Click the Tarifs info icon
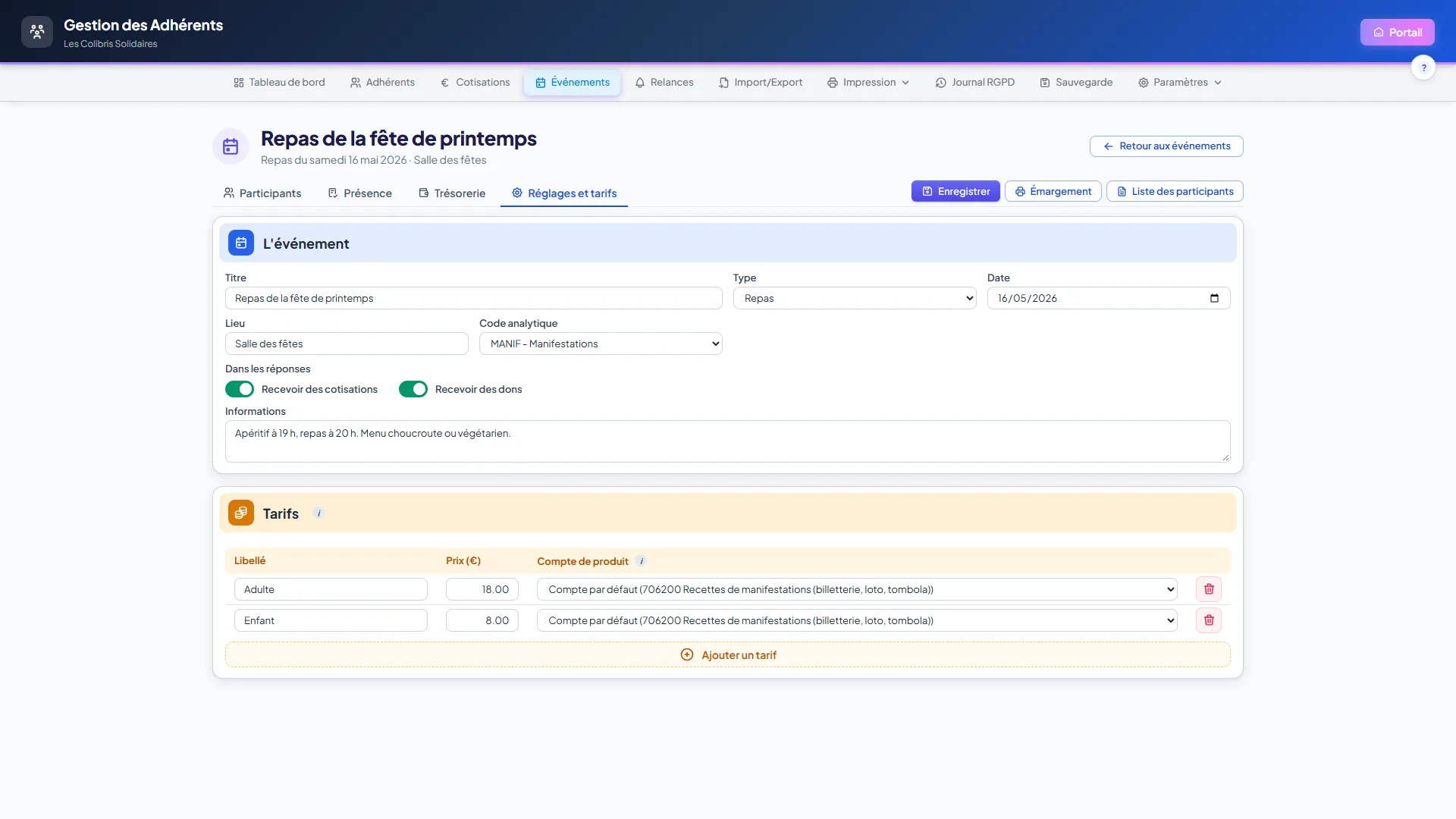This screenshot has height=819, width=1456. point(318,513)
